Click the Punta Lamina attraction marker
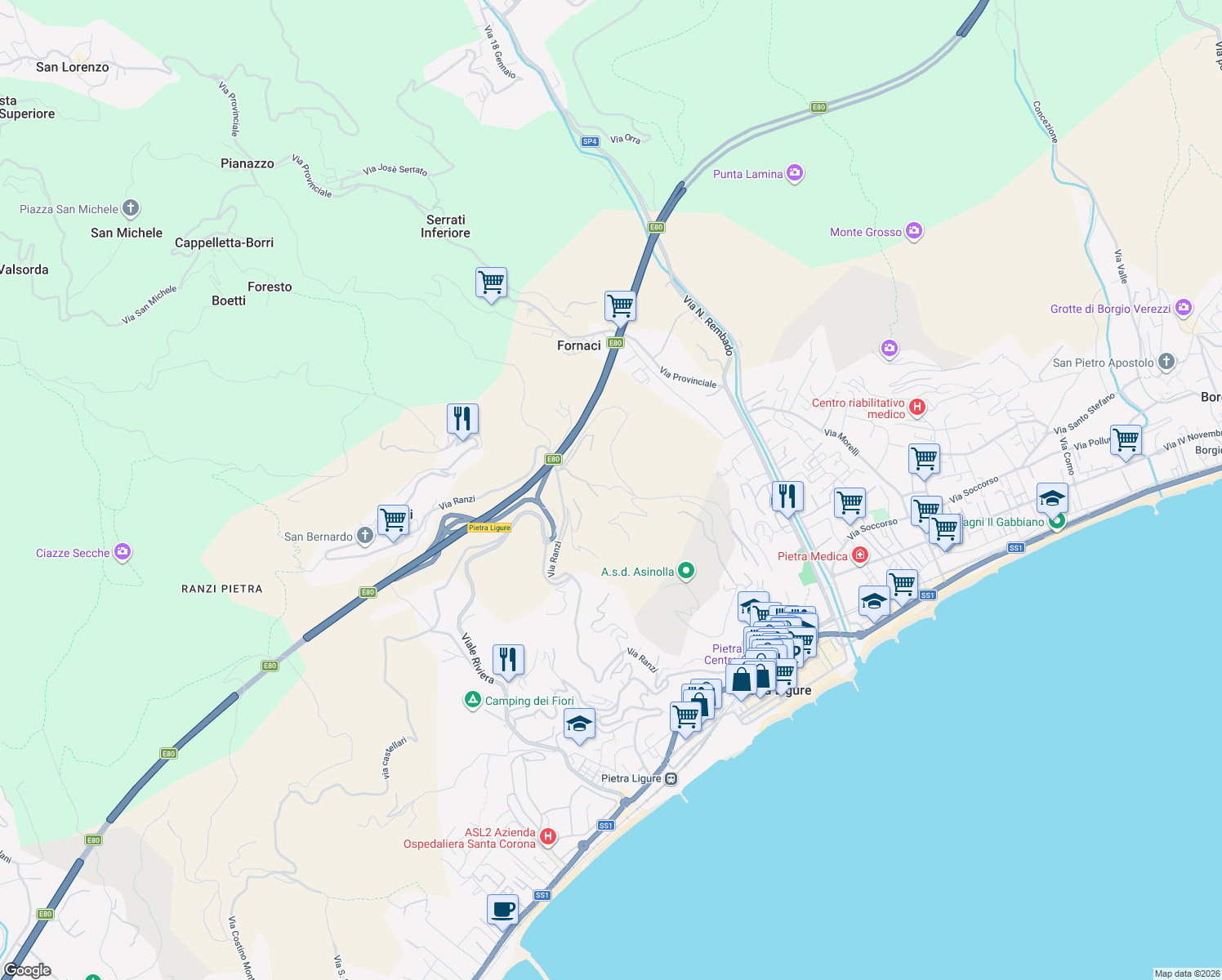1222x980 pixels. pos(794,173)
